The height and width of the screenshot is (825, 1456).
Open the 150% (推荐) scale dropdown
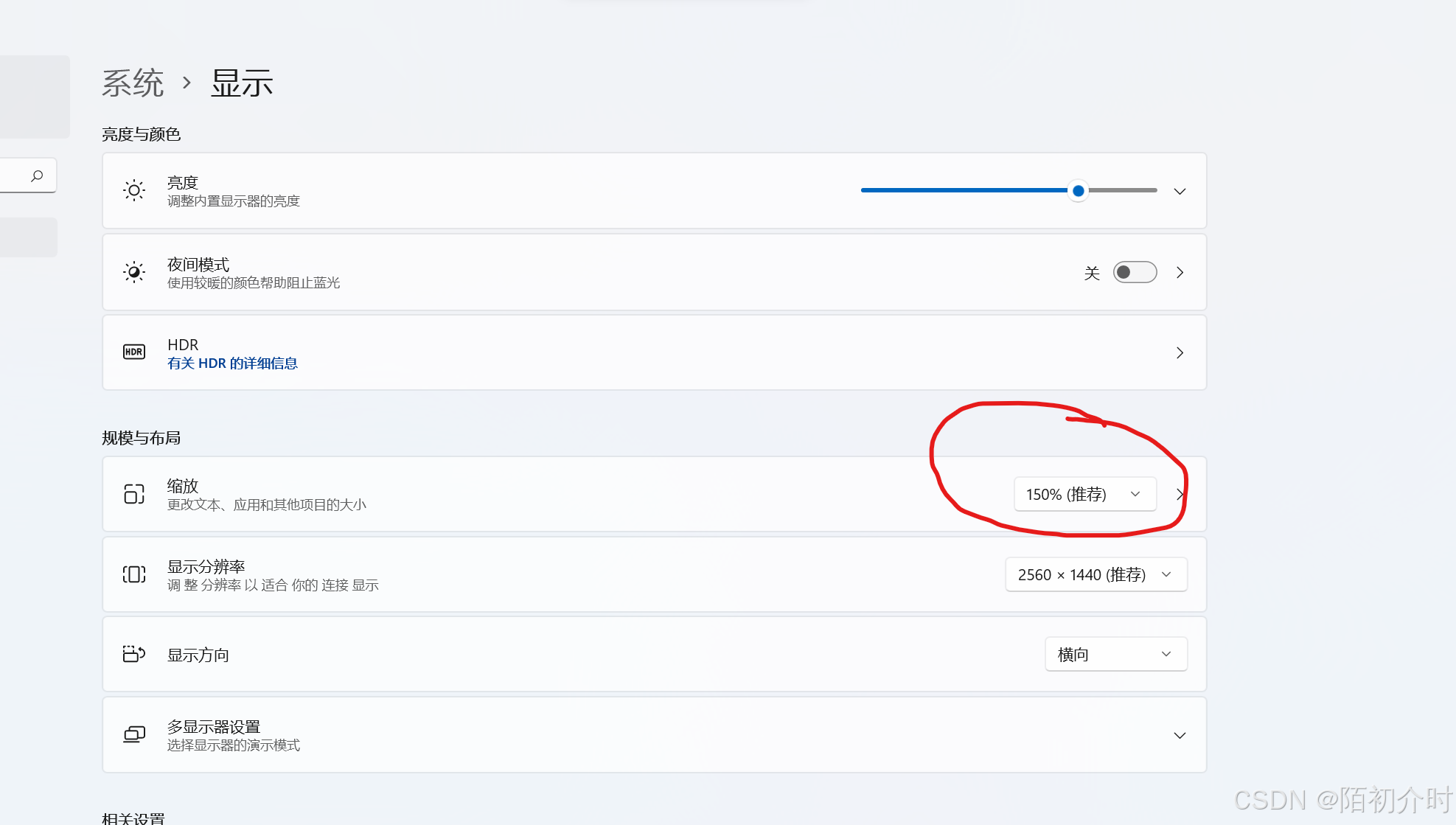(x=1084, y=494)
